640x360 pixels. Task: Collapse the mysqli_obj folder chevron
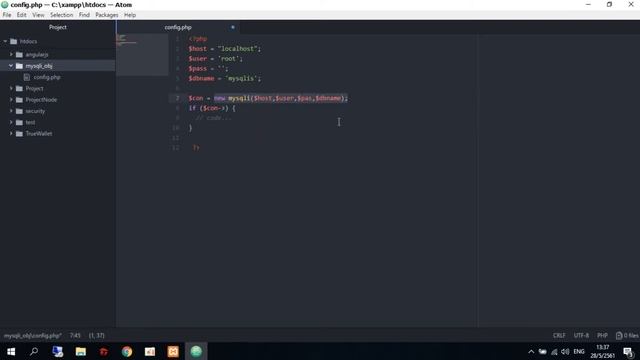11,66
